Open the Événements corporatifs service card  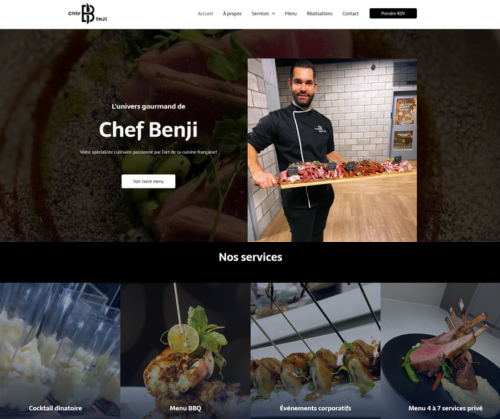tap(316, 351)
